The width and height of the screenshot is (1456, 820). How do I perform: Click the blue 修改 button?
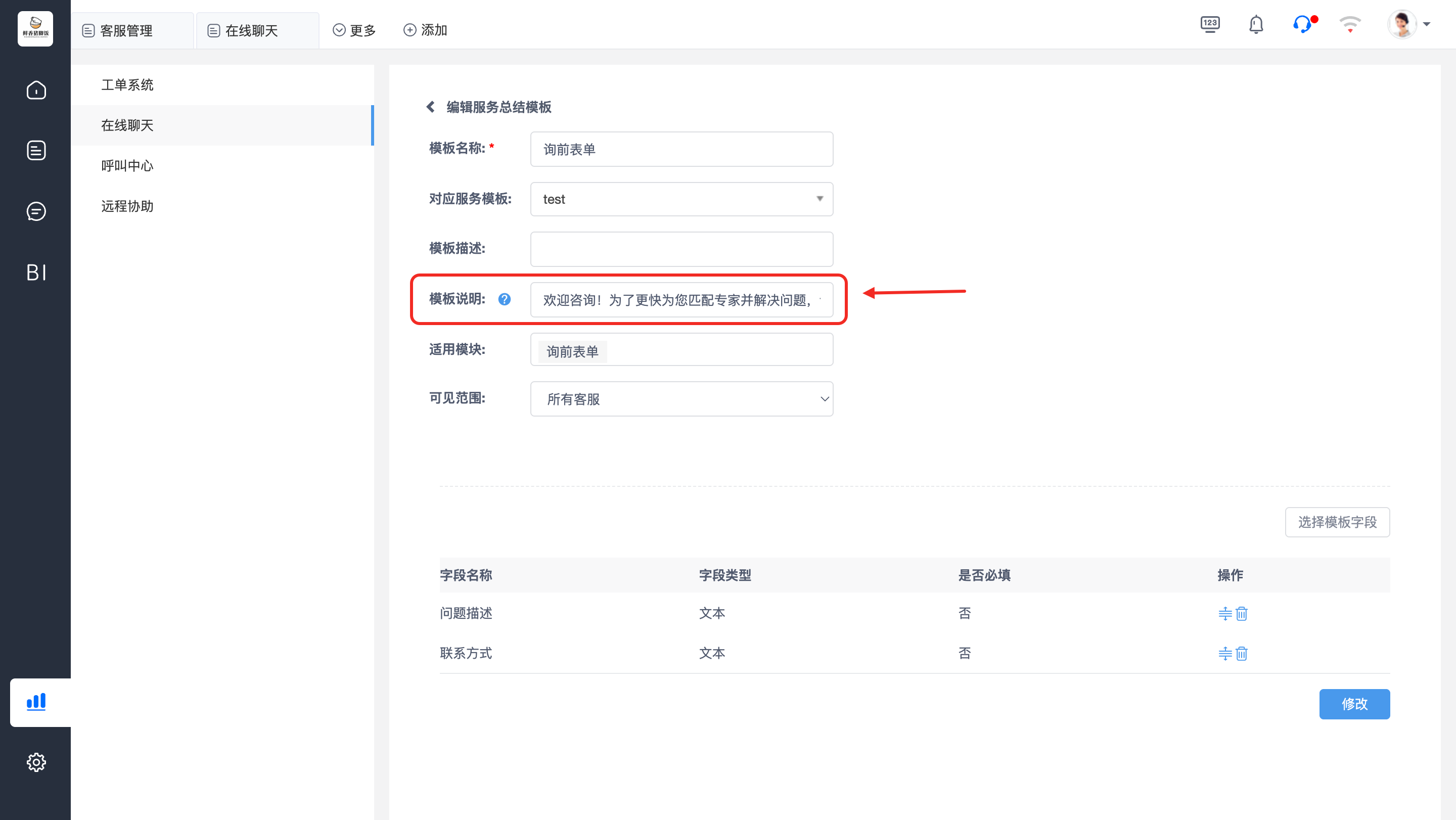pyautogui.click(x=1354, y=704)
